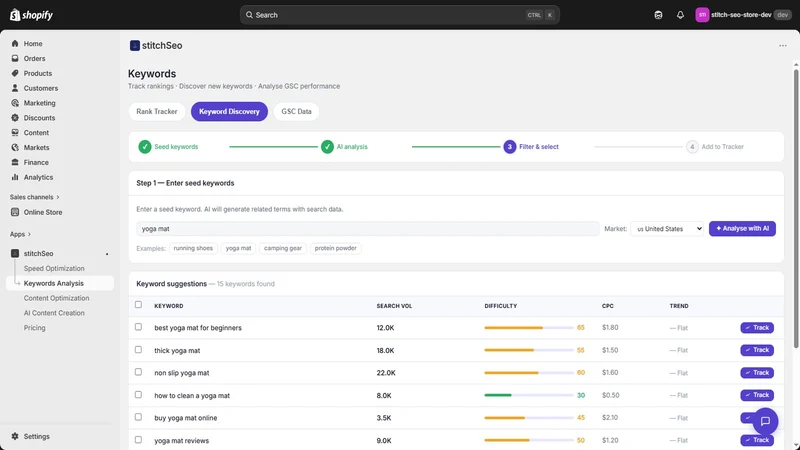The height and width of the screenshot is (450, 800).
Task: Click the stitchSeo app icon in sidebar
Action: coord(15,253)
